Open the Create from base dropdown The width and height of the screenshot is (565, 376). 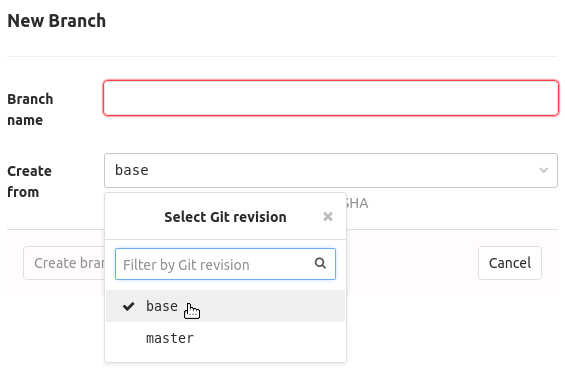[331, 171]
